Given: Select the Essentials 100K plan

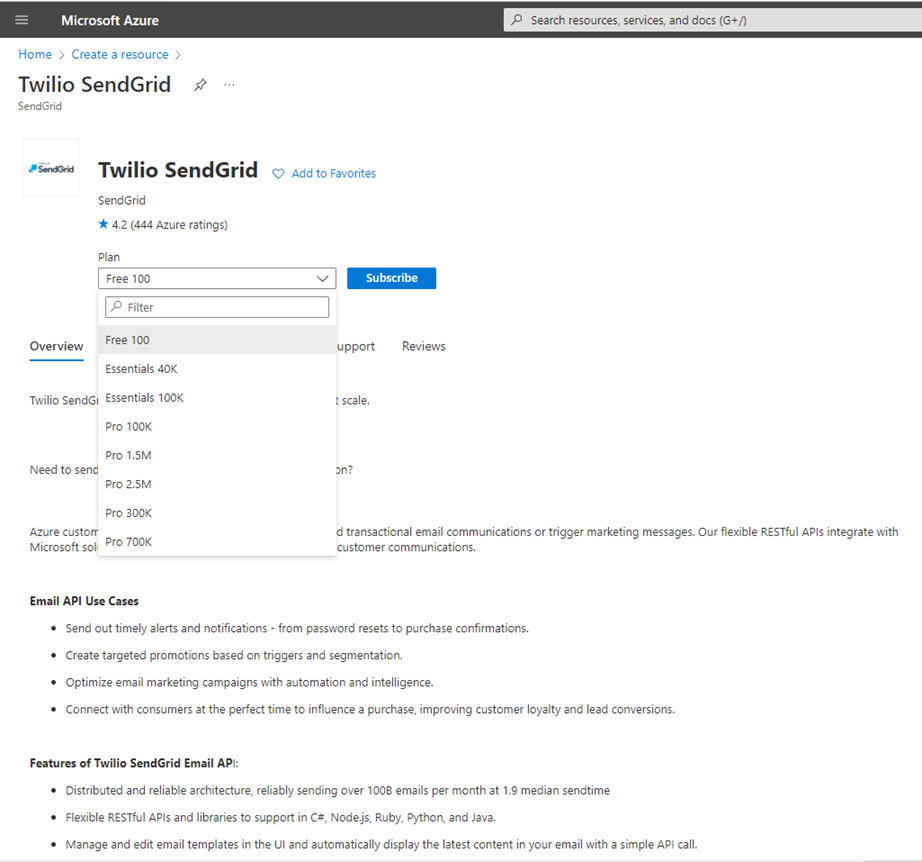Looking at the screenshot, I should click(x=217, y=397).
